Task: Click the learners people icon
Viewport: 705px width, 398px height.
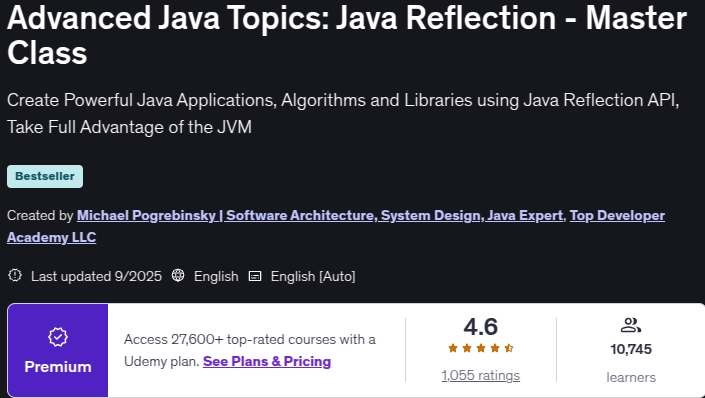Action: 630,325
